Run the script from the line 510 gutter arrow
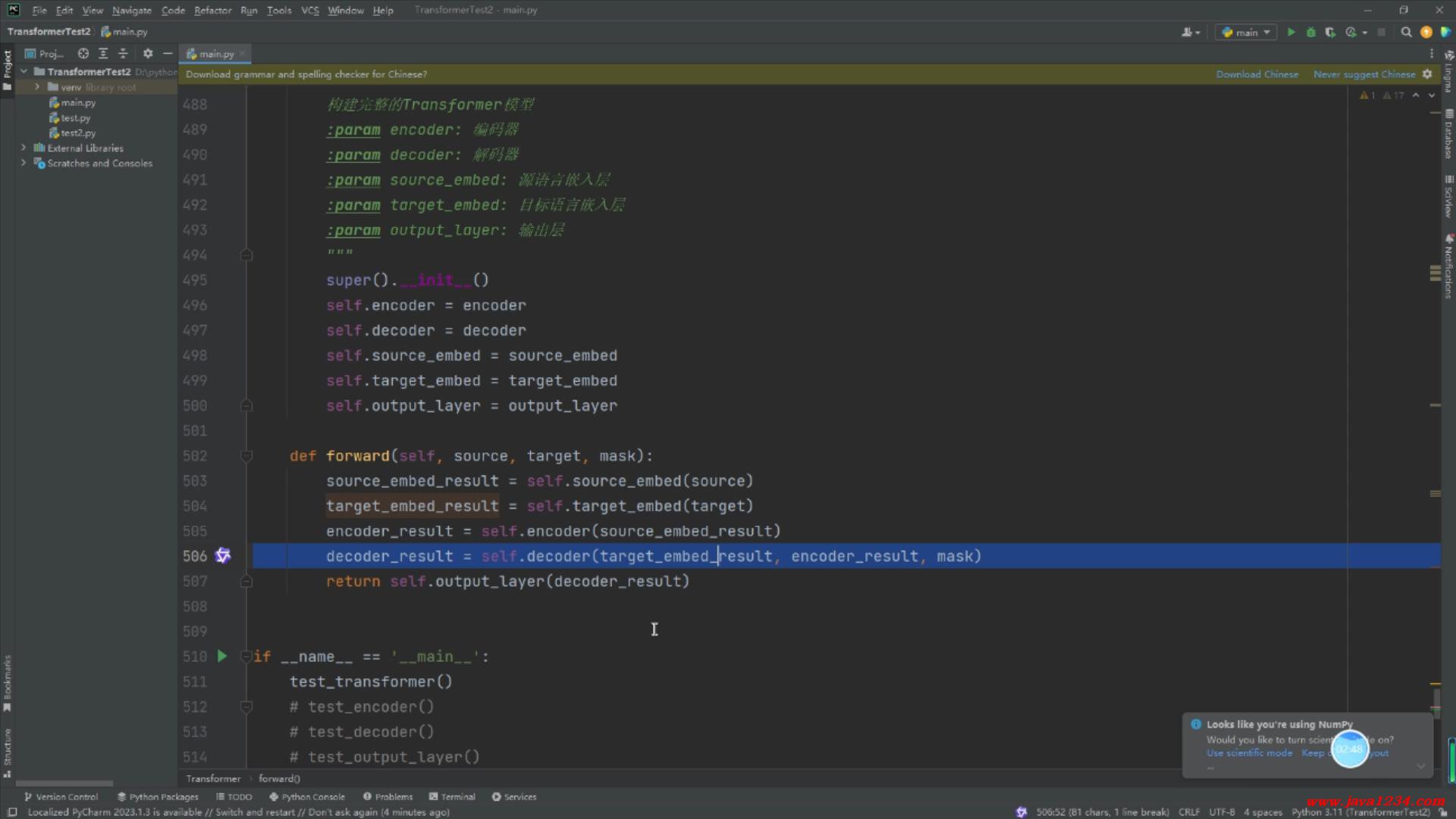Image resolution: width=1456 pixels, height=819 pixels. point(222,657)
